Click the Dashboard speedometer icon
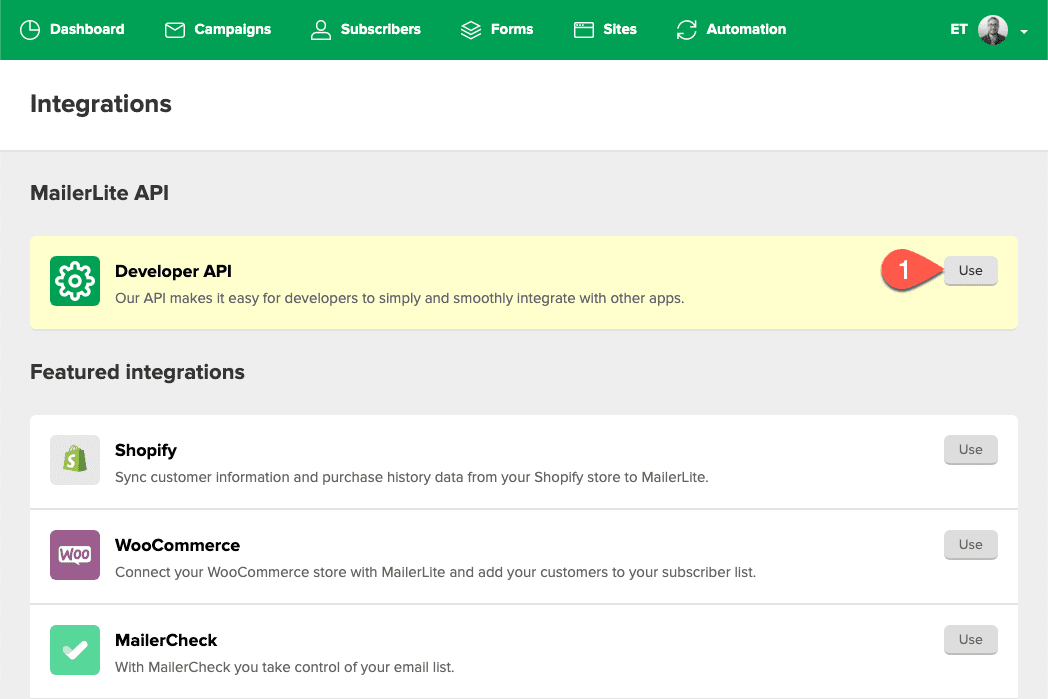 pyautogui.click(x=29, y=29)
